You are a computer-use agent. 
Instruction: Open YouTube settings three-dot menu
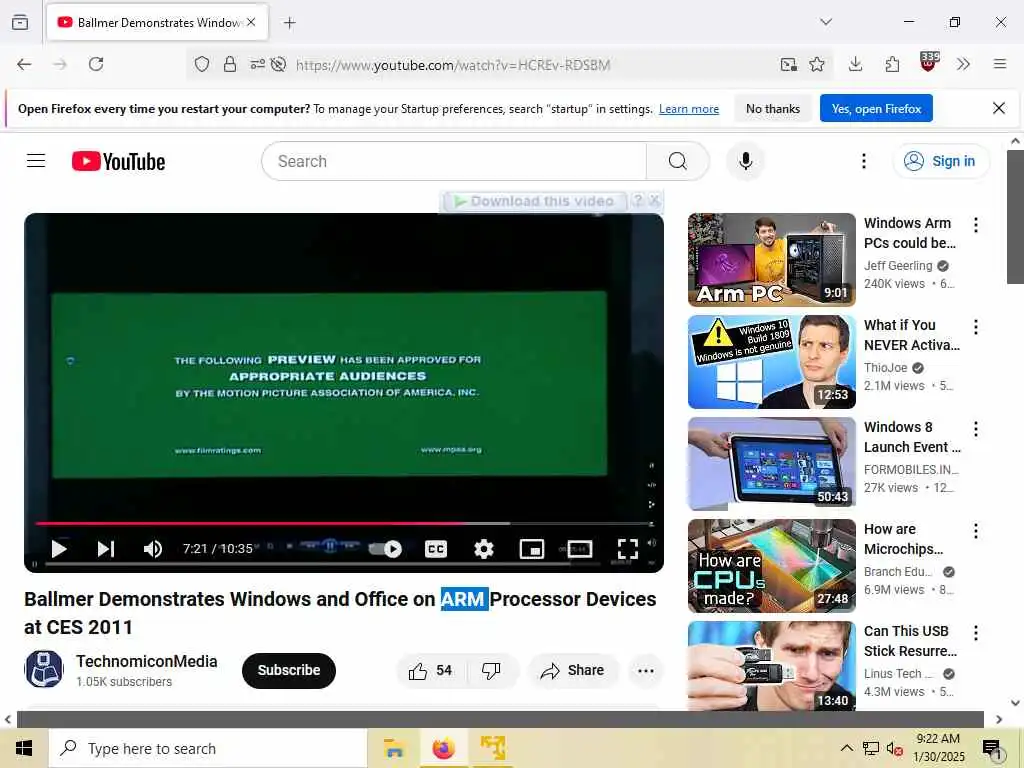(863, 161)
